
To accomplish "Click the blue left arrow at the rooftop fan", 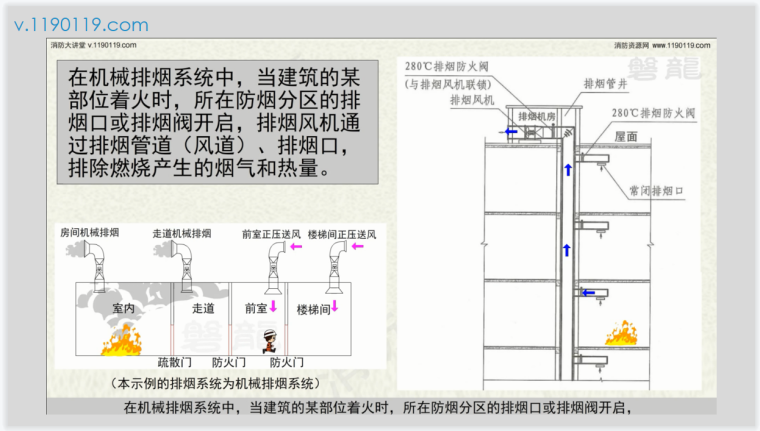I will [x=510, y=131].
